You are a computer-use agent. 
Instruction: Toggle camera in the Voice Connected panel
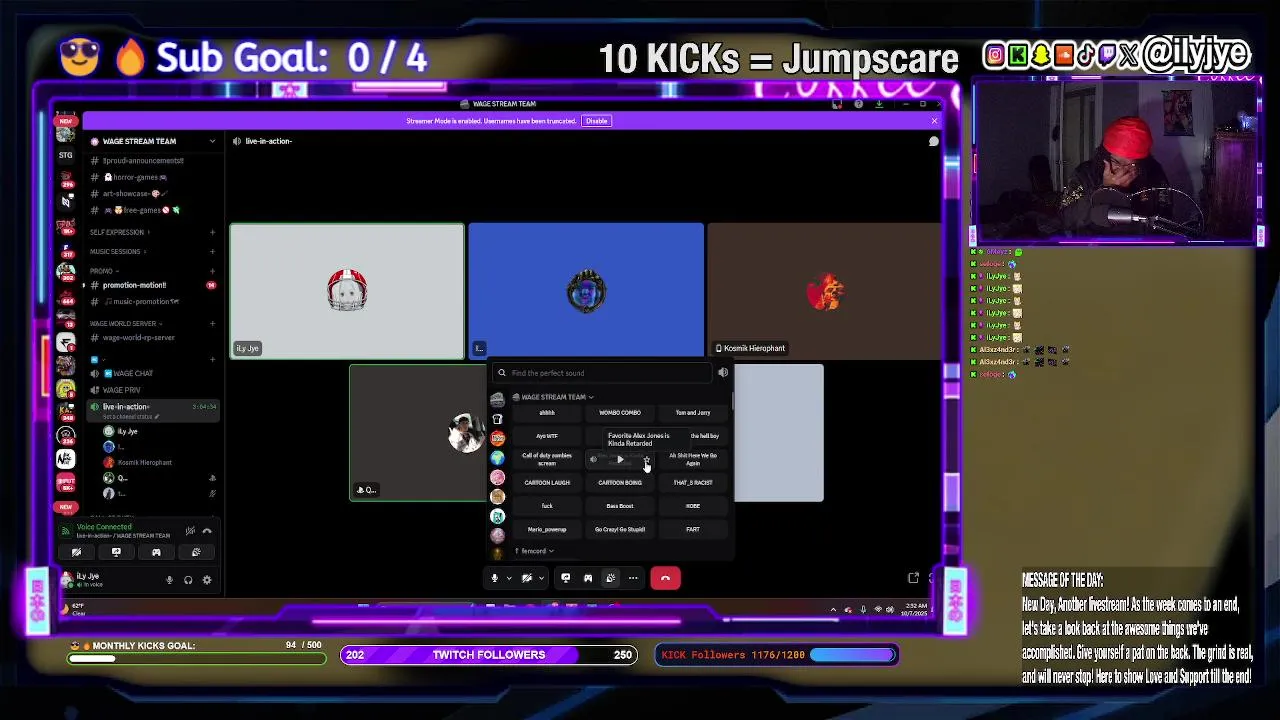76,552
